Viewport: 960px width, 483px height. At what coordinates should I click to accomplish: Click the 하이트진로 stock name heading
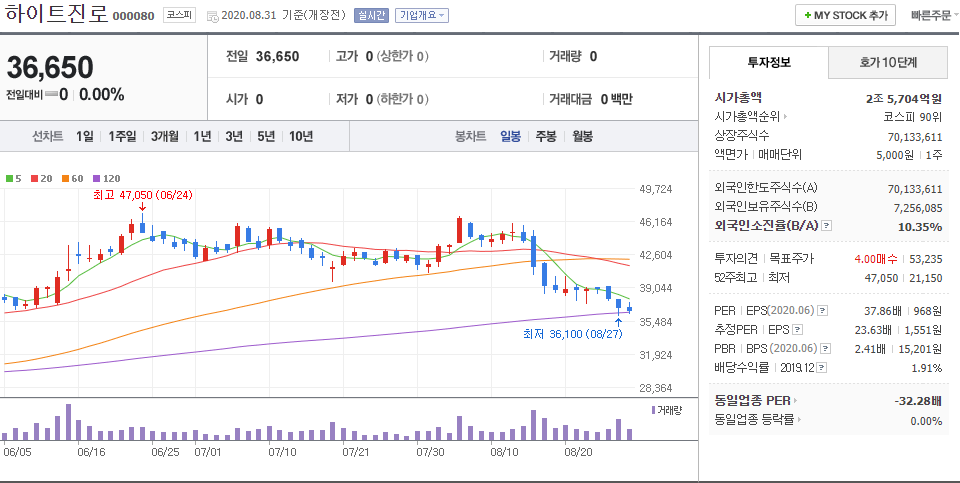click(56, 15)
